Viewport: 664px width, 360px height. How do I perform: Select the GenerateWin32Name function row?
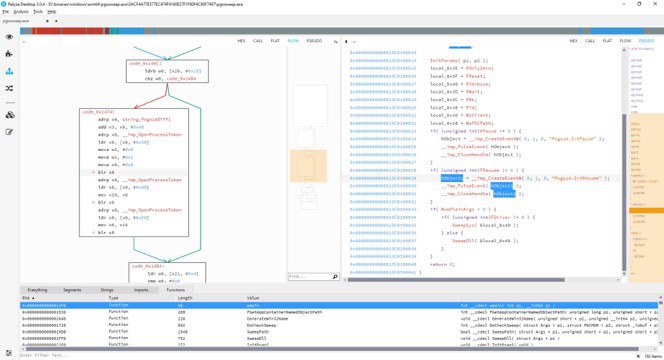point(339,318)
